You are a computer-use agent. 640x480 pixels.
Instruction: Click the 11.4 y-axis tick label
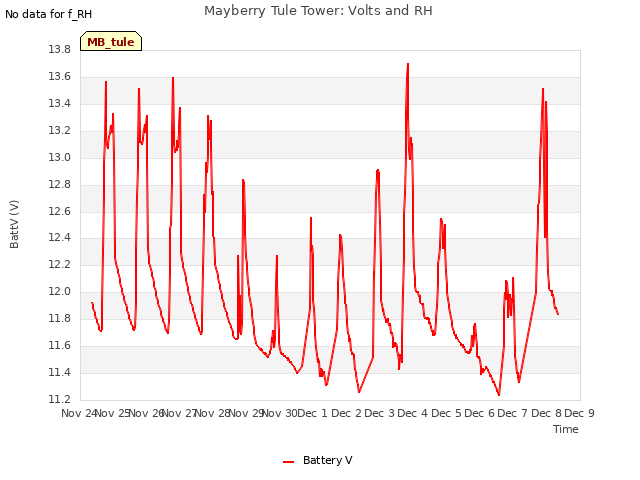point(60,372)
